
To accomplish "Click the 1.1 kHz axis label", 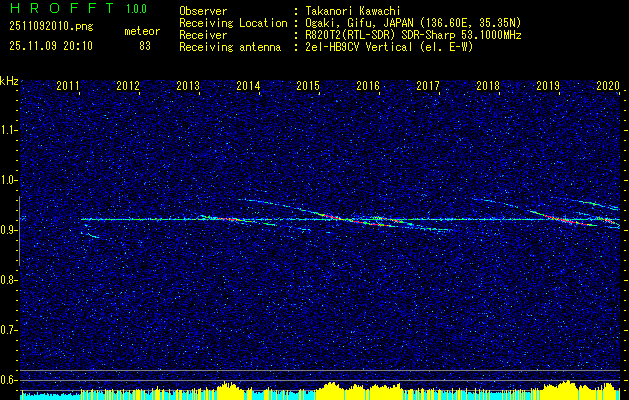I will [x=9, y=130].
